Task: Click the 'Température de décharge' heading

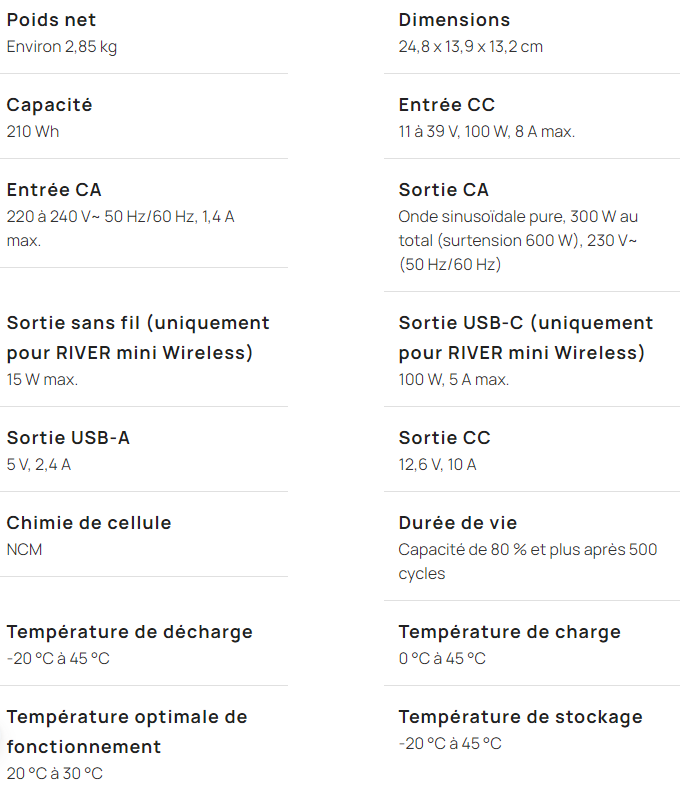Action: pyautogui.click(x=129, y=632)
